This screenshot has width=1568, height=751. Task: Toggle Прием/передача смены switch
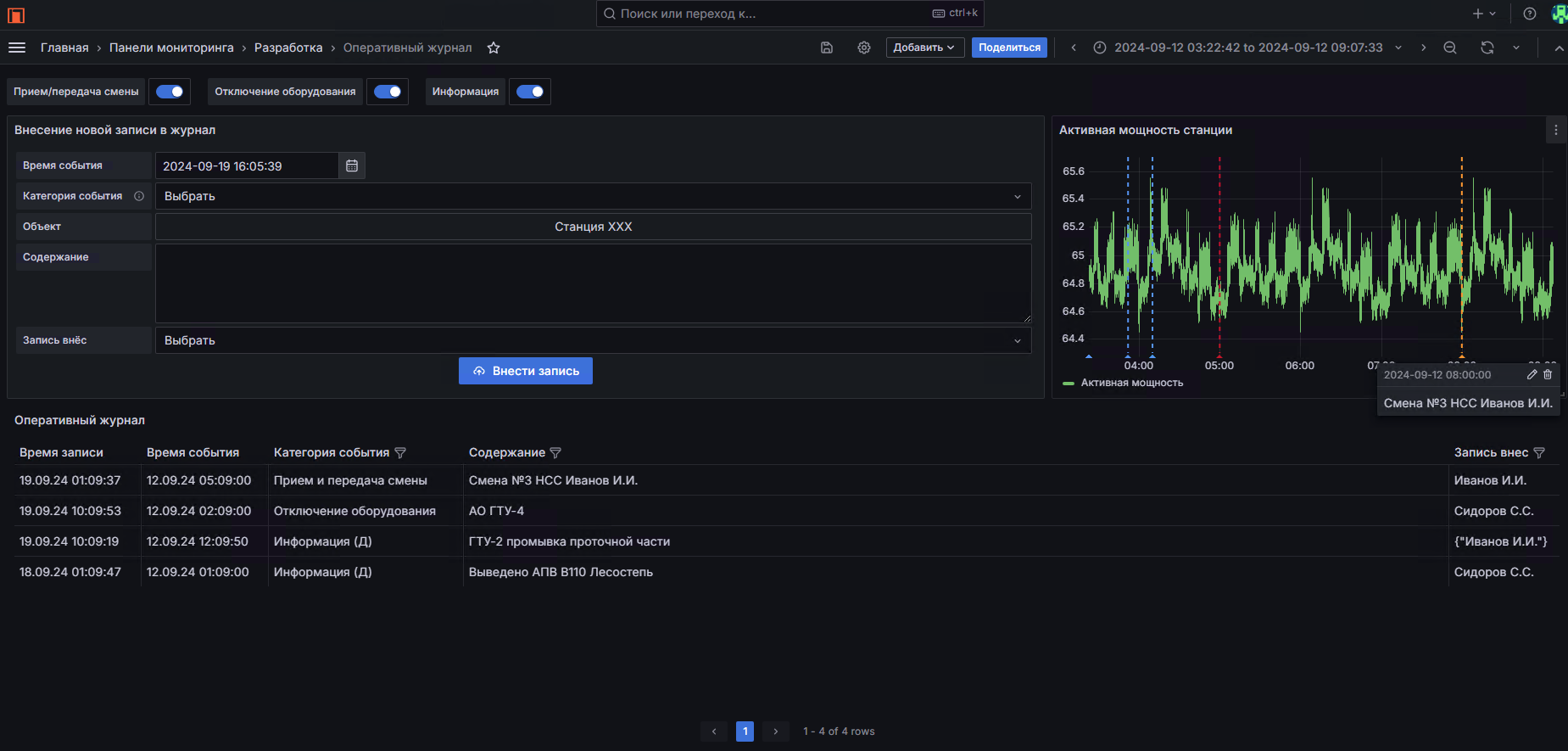[x=170, y=92]
